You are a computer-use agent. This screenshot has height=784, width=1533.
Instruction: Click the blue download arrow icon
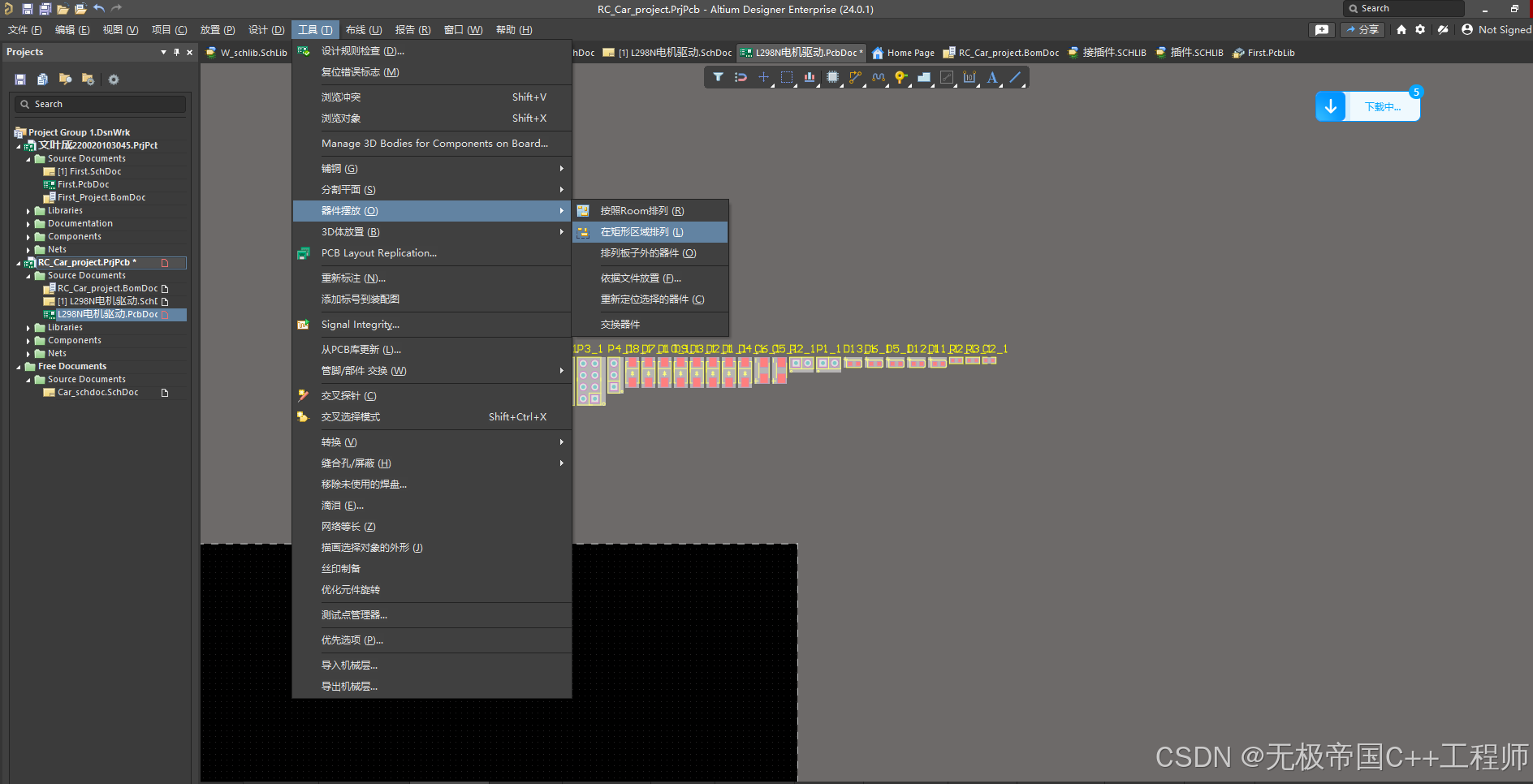click(1331, 106)
